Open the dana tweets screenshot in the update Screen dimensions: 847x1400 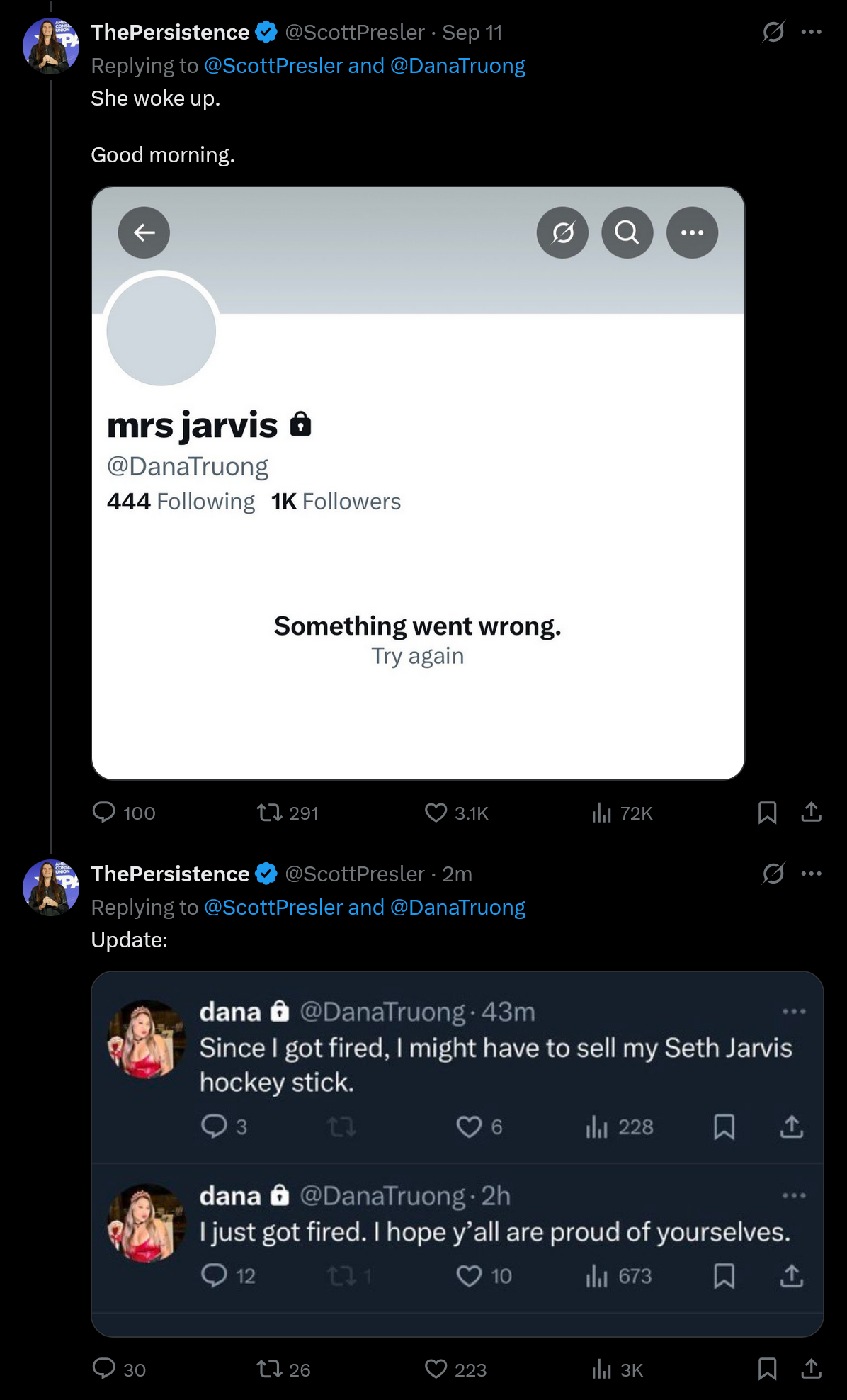457,1153
